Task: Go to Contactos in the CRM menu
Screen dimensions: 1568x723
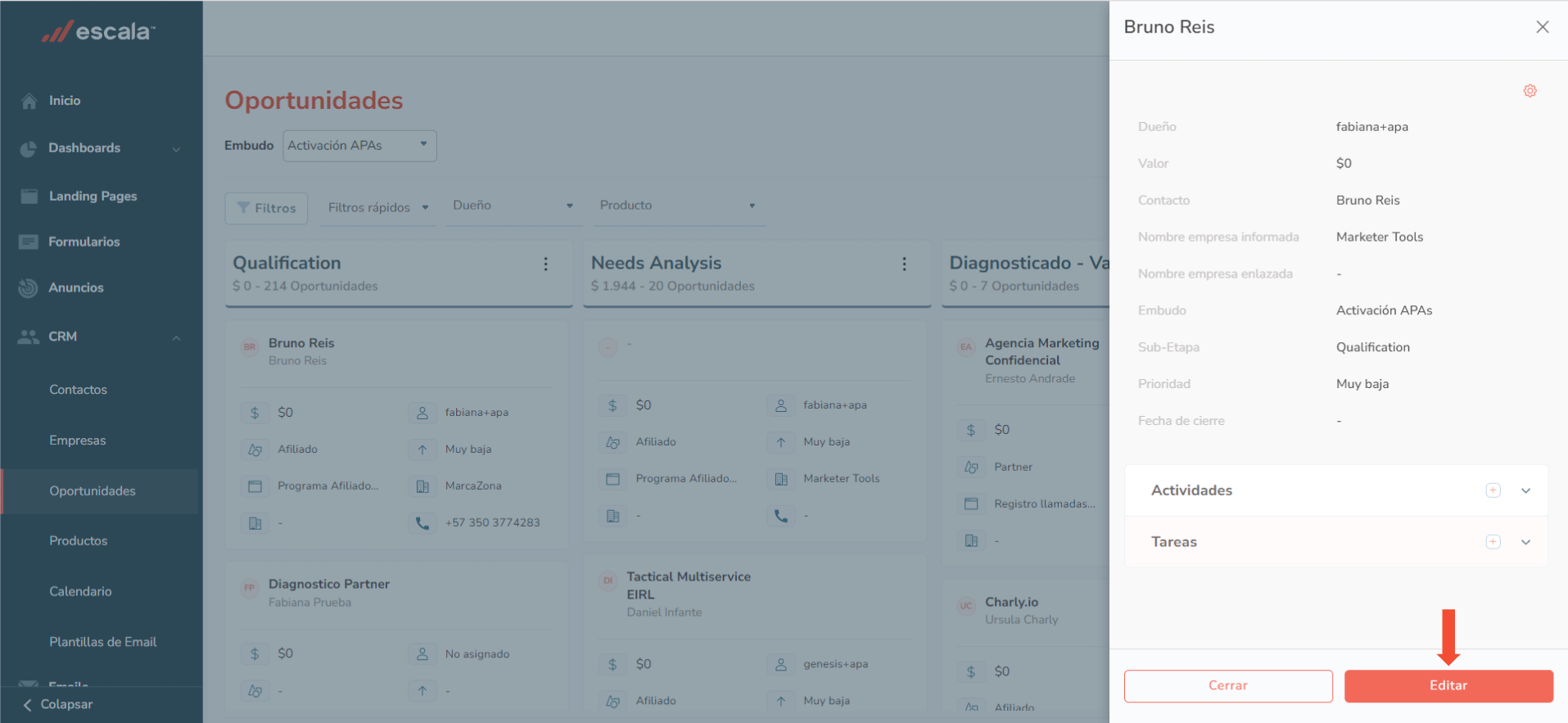Action: (x=78, y=390)
